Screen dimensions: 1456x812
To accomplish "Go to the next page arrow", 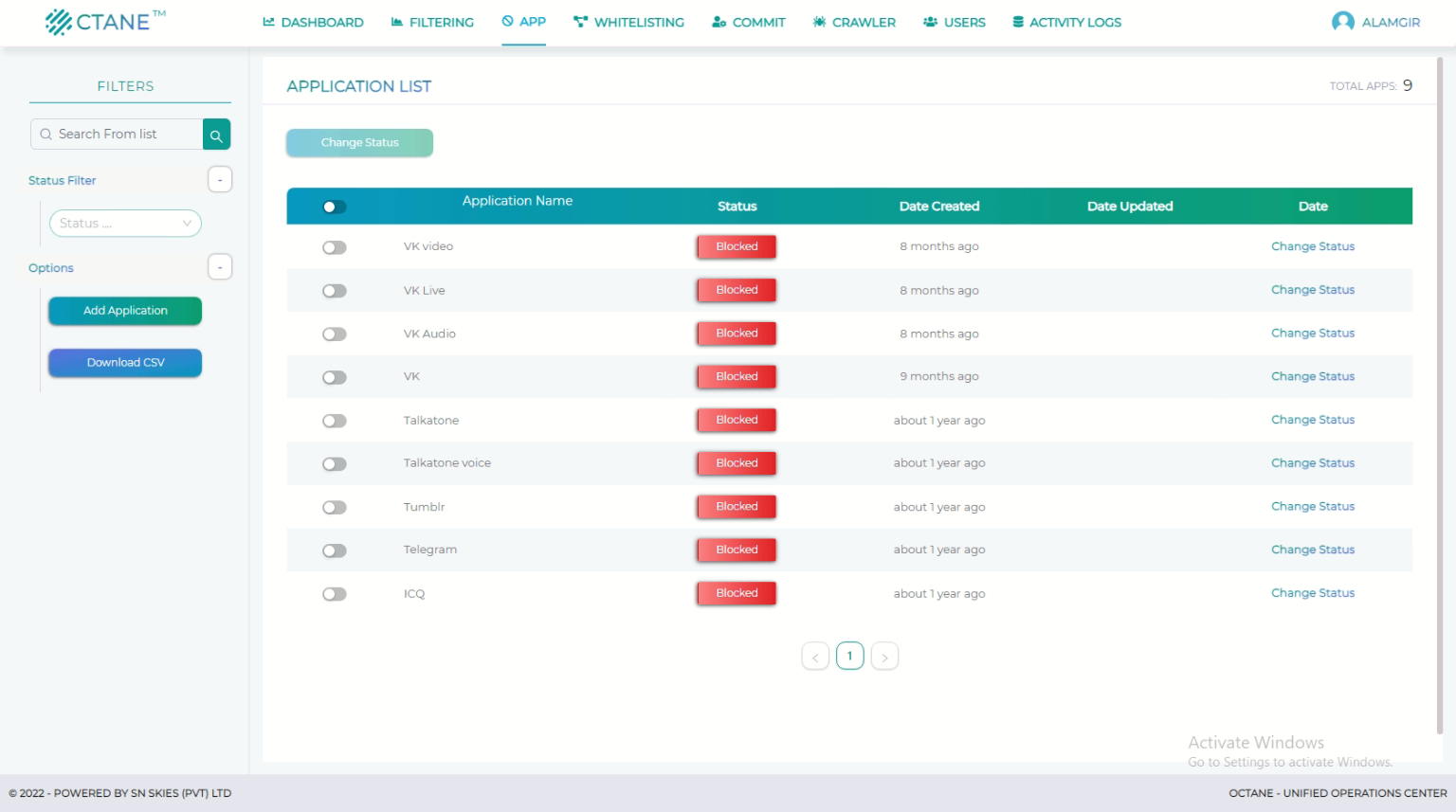I will point(884,657).
